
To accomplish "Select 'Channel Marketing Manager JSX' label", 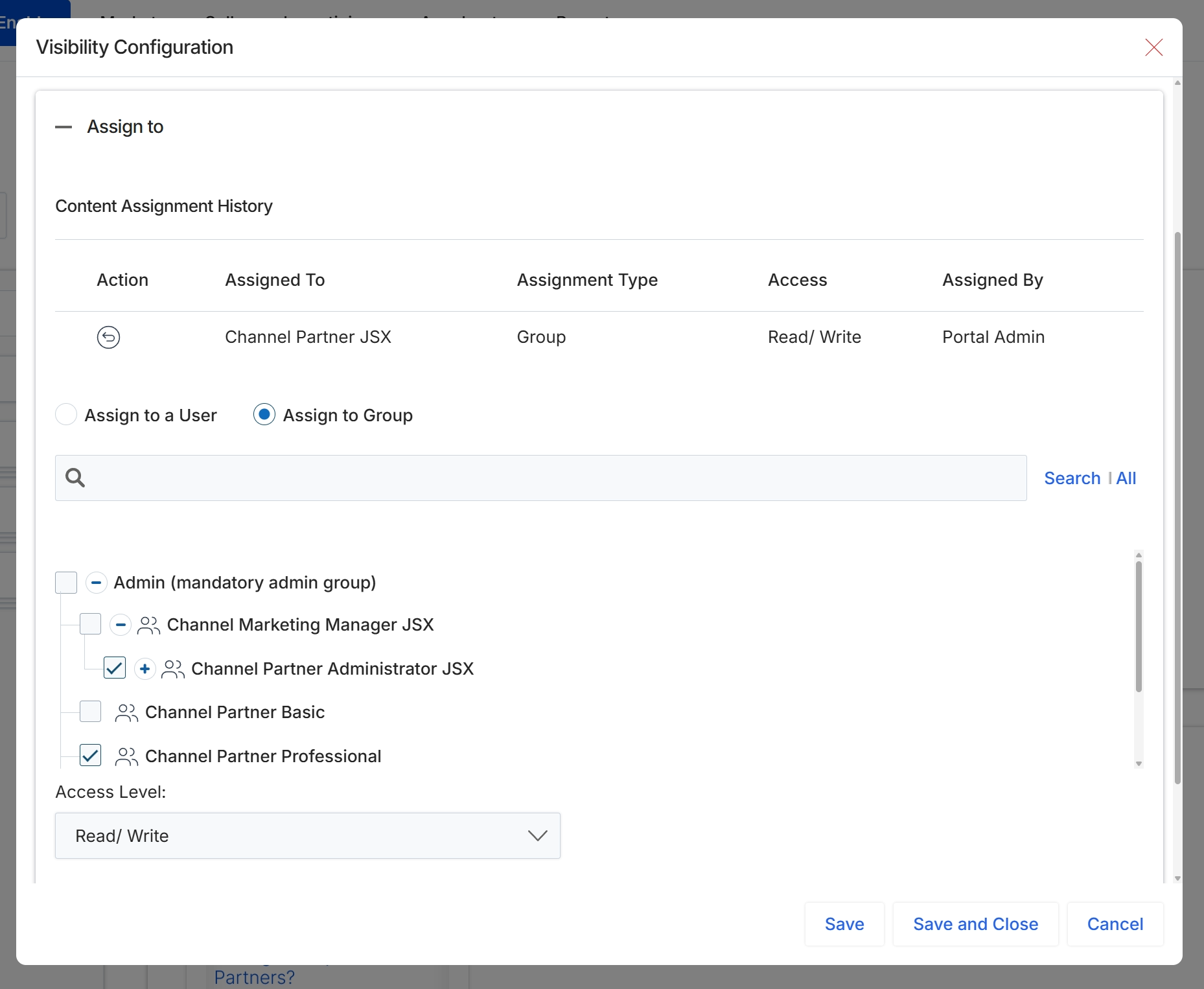I will coord(300,625).
